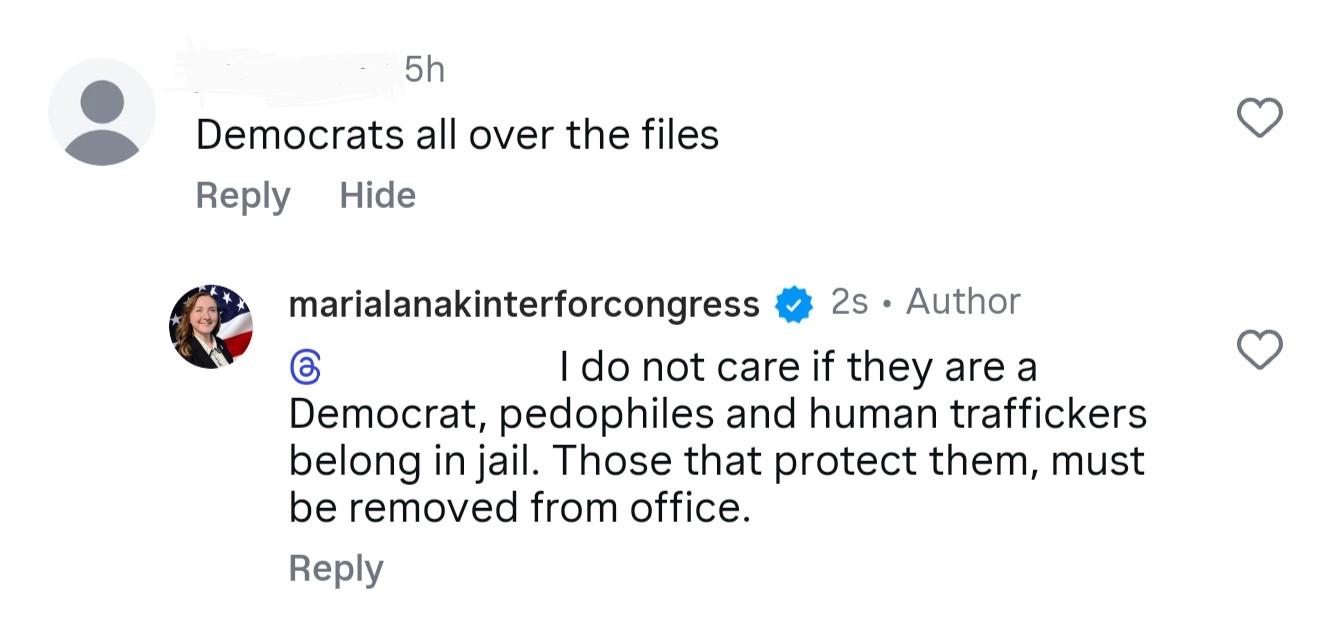Open marialanakinterforcongress profile photo

click(x=211, y=326)
